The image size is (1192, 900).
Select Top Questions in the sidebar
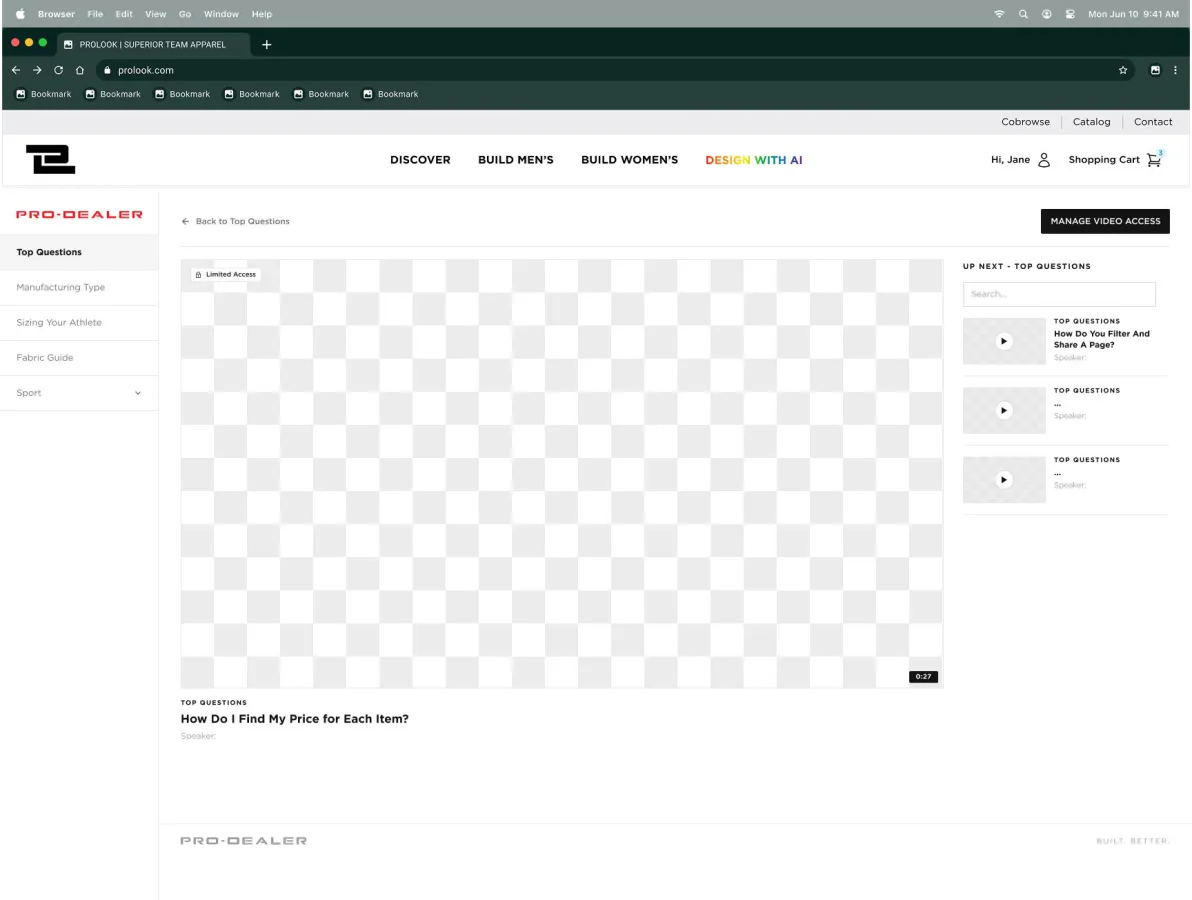(79, 252)
